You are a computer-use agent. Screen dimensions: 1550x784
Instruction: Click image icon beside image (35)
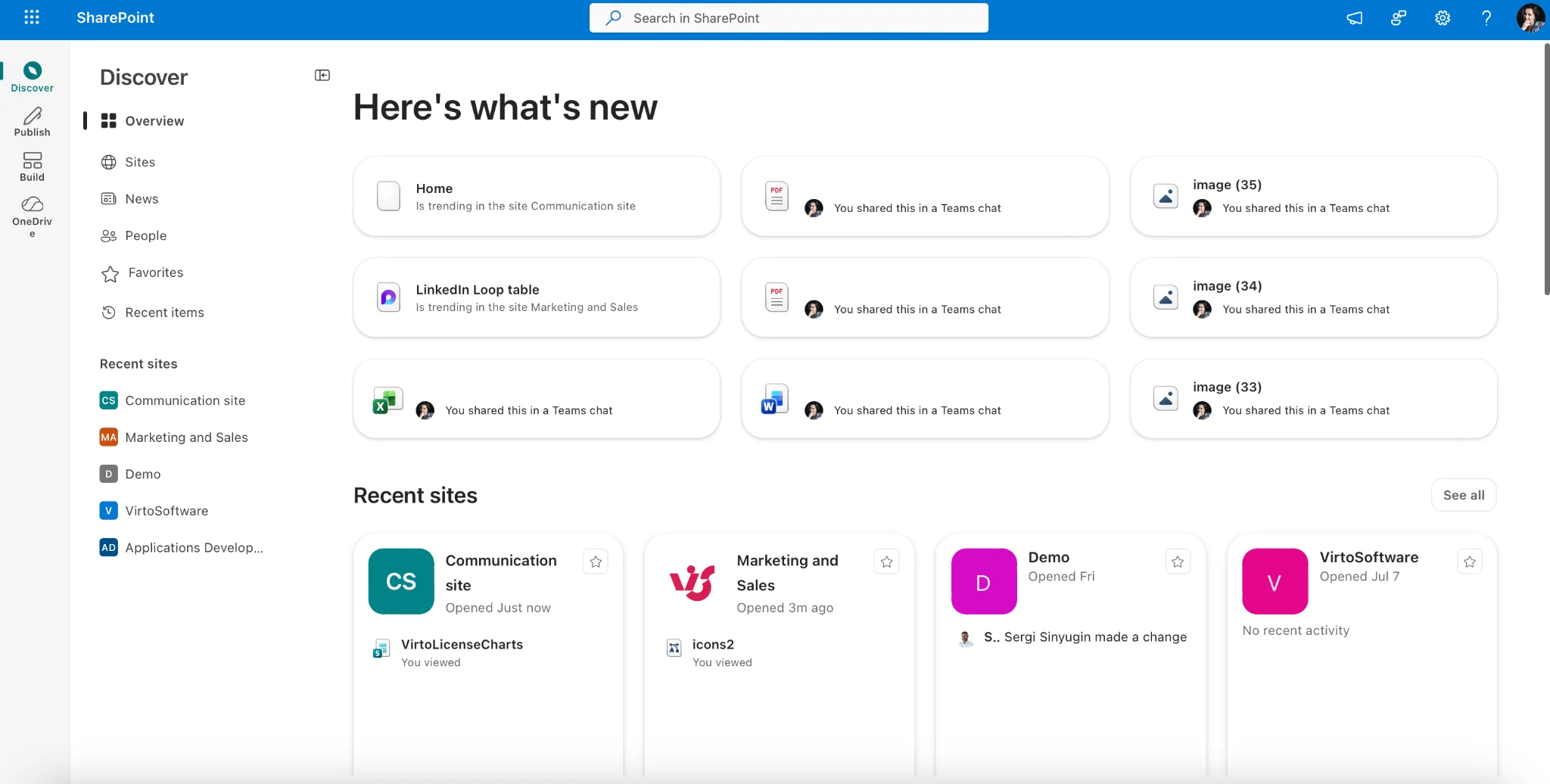click(1166, 196)
